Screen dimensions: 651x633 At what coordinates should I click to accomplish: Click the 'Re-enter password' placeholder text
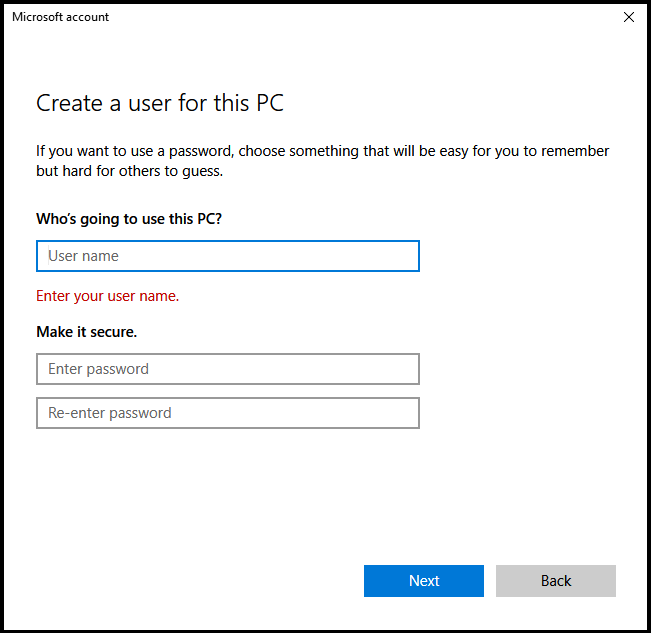(110, 413)
